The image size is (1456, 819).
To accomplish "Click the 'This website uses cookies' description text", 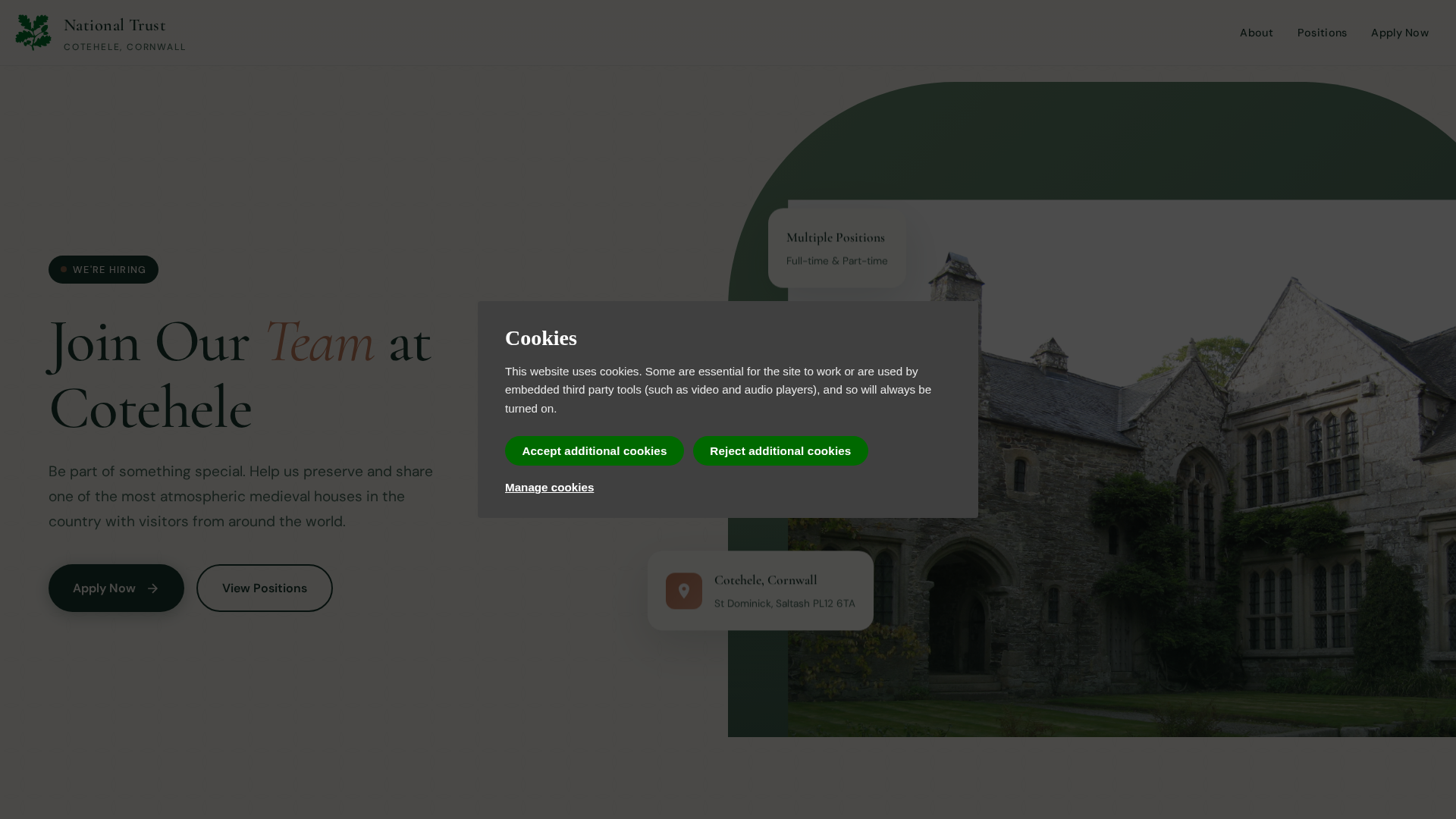I will (718, 390).
